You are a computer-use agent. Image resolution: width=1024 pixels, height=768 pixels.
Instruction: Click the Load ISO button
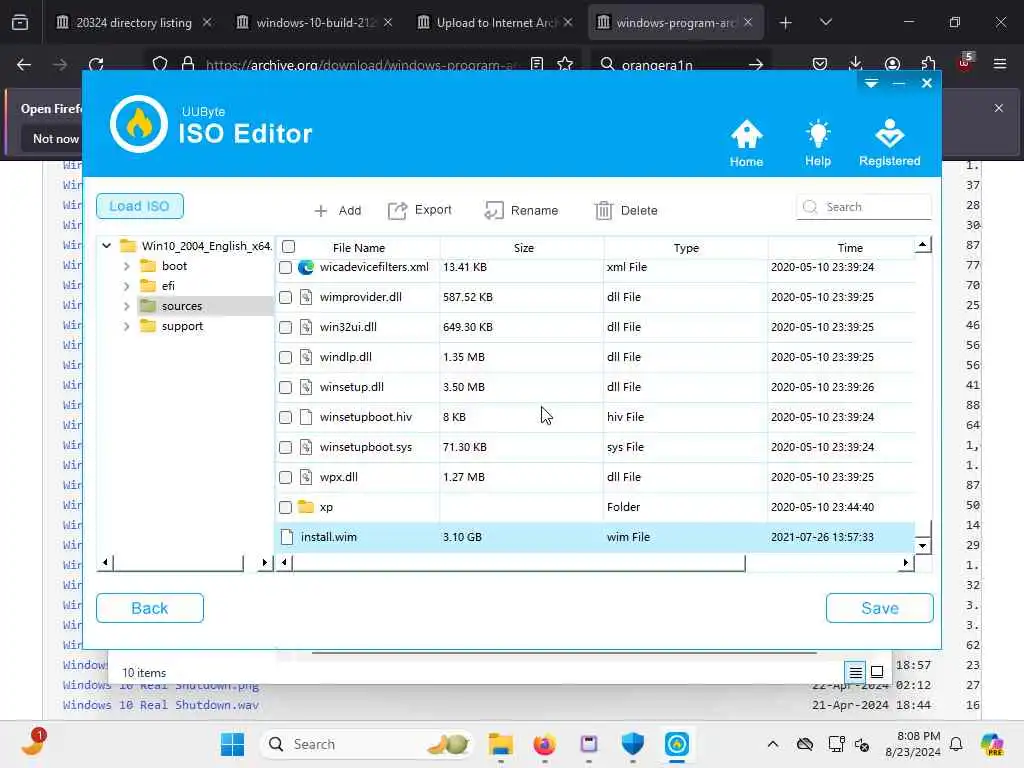click(140, 206)
